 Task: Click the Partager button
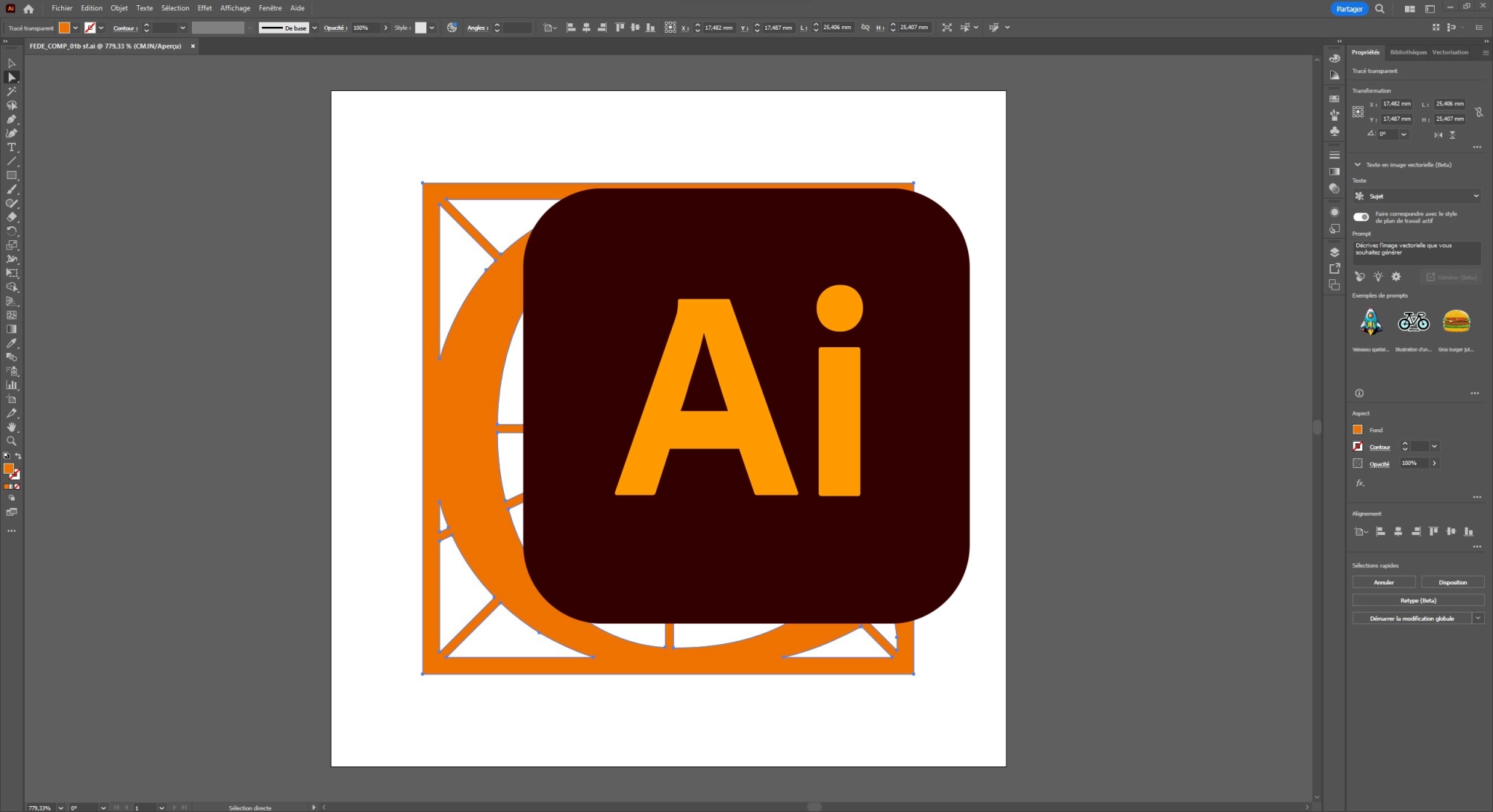[1349, 9]
